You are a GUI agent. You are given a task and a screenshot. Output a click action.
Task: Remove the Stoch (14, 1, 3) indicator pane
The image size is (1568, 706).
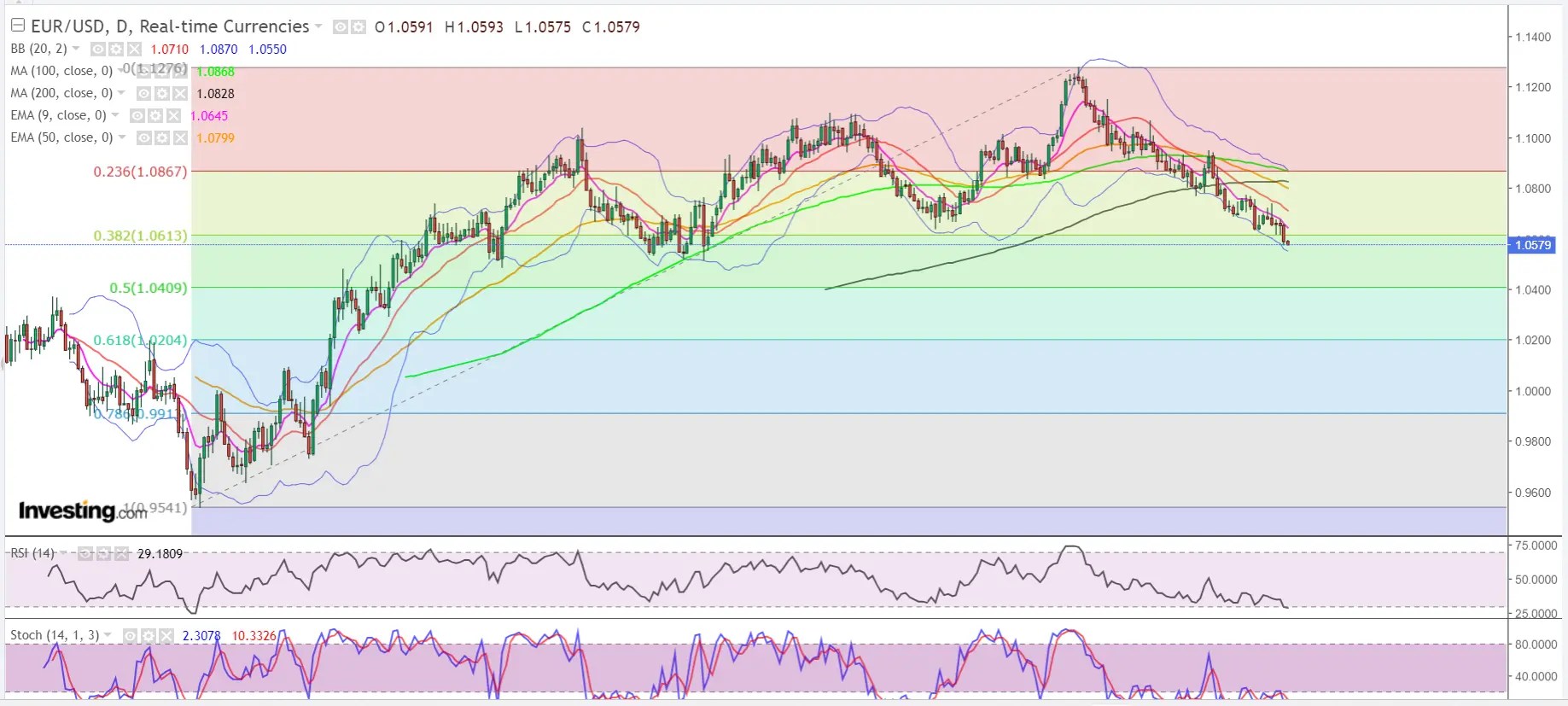(166, 635)
